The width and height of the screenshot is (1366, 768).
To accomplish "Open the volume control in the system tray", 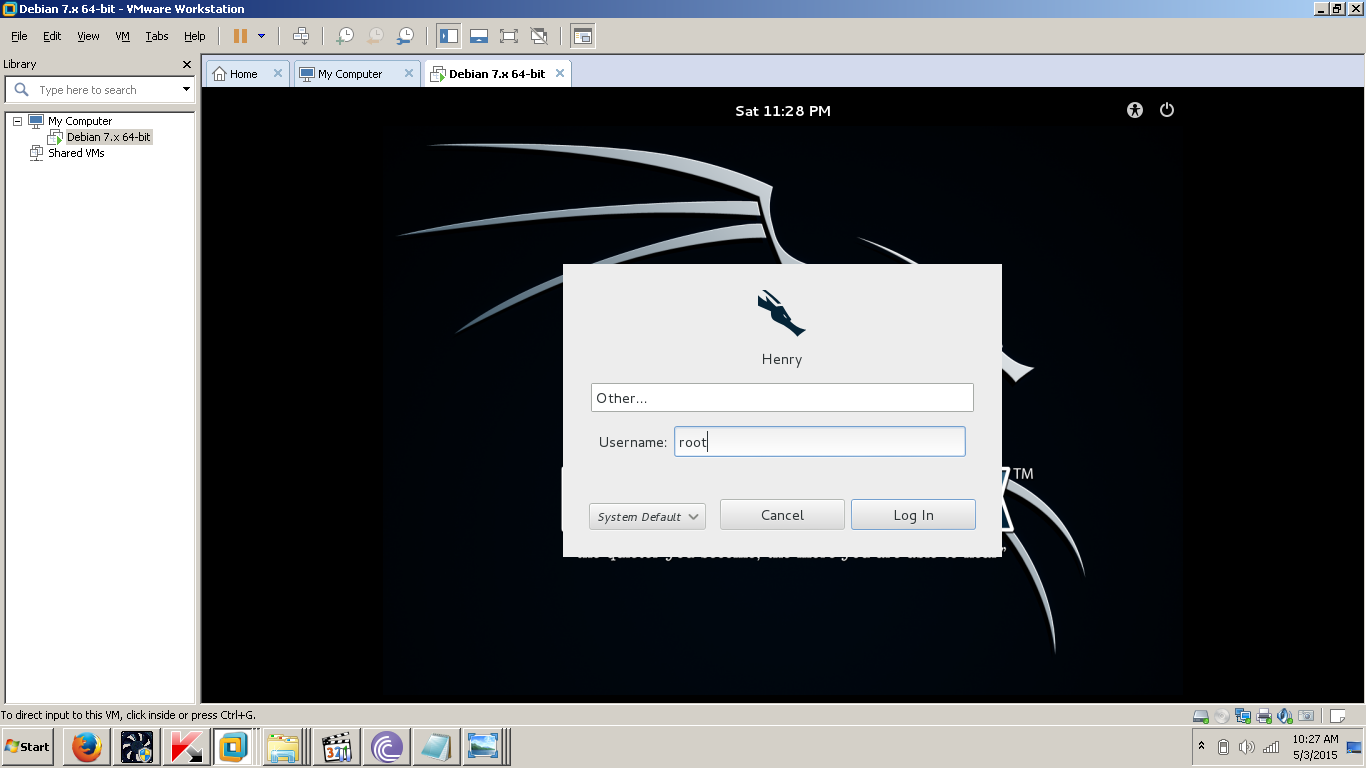I will pos(1247,747).
